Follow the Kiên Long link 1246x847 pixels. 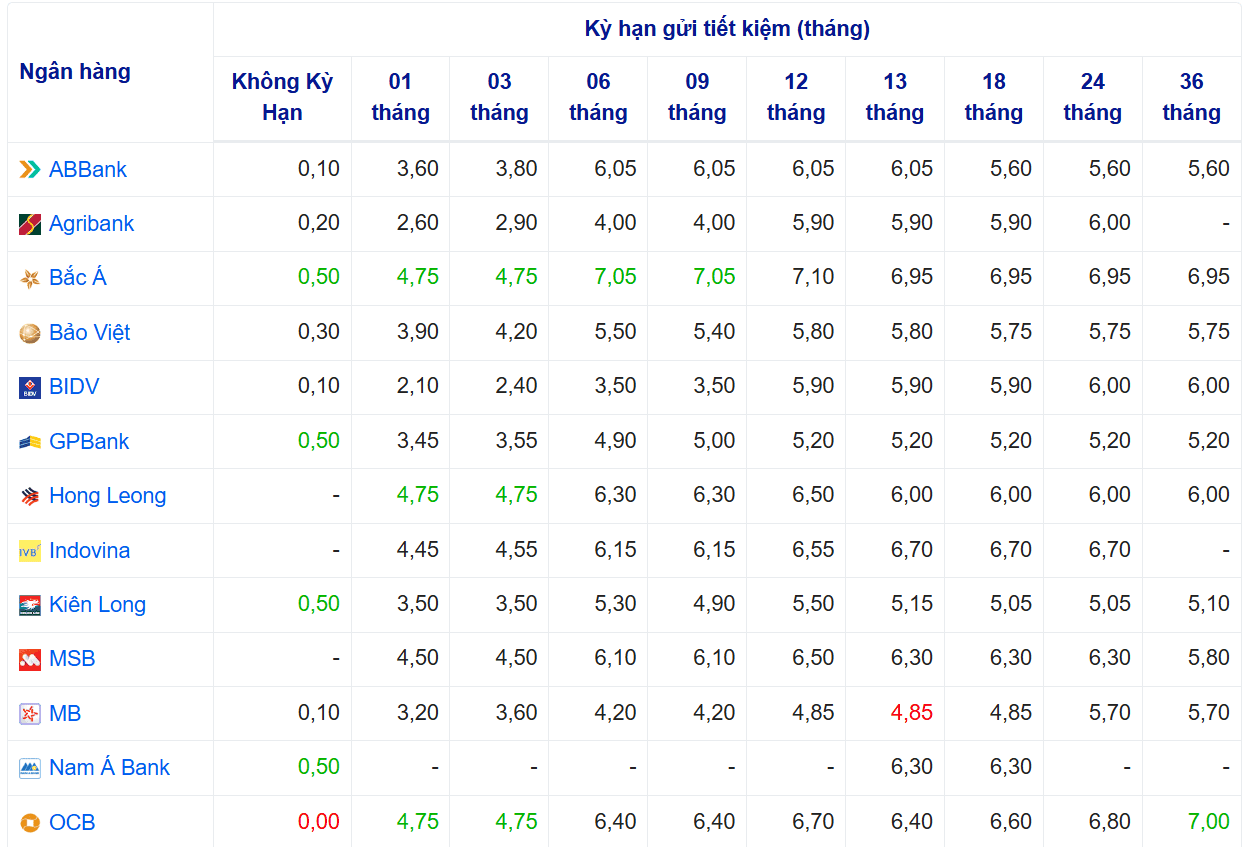point(98,605)
